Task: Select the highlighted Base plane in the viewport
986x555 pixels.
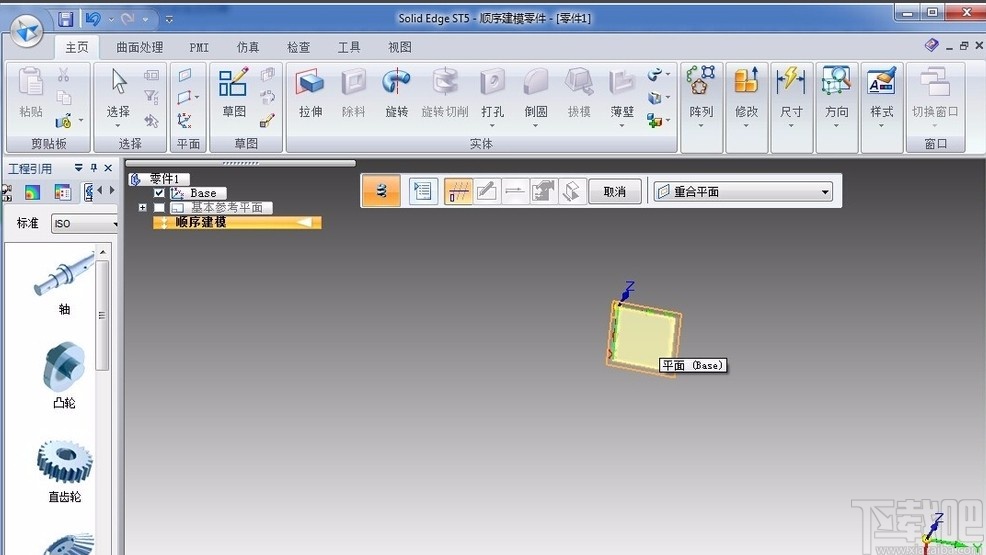Action: [x=644, y=338]
